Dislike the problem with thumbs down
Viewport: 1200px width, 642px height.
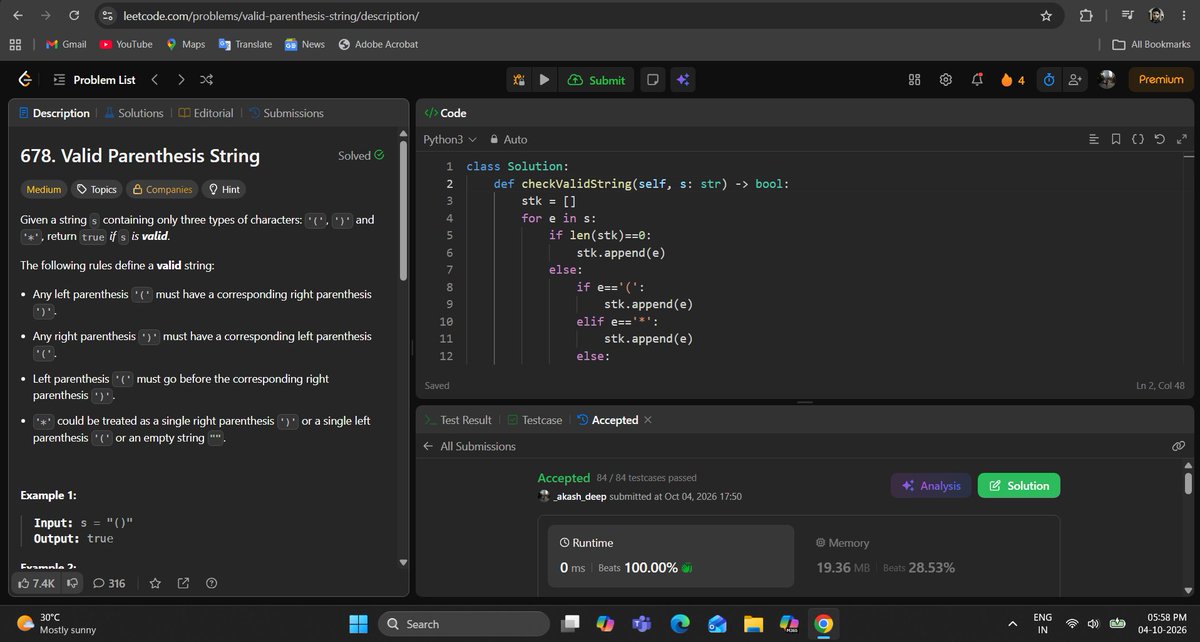(x=72, y=583)
